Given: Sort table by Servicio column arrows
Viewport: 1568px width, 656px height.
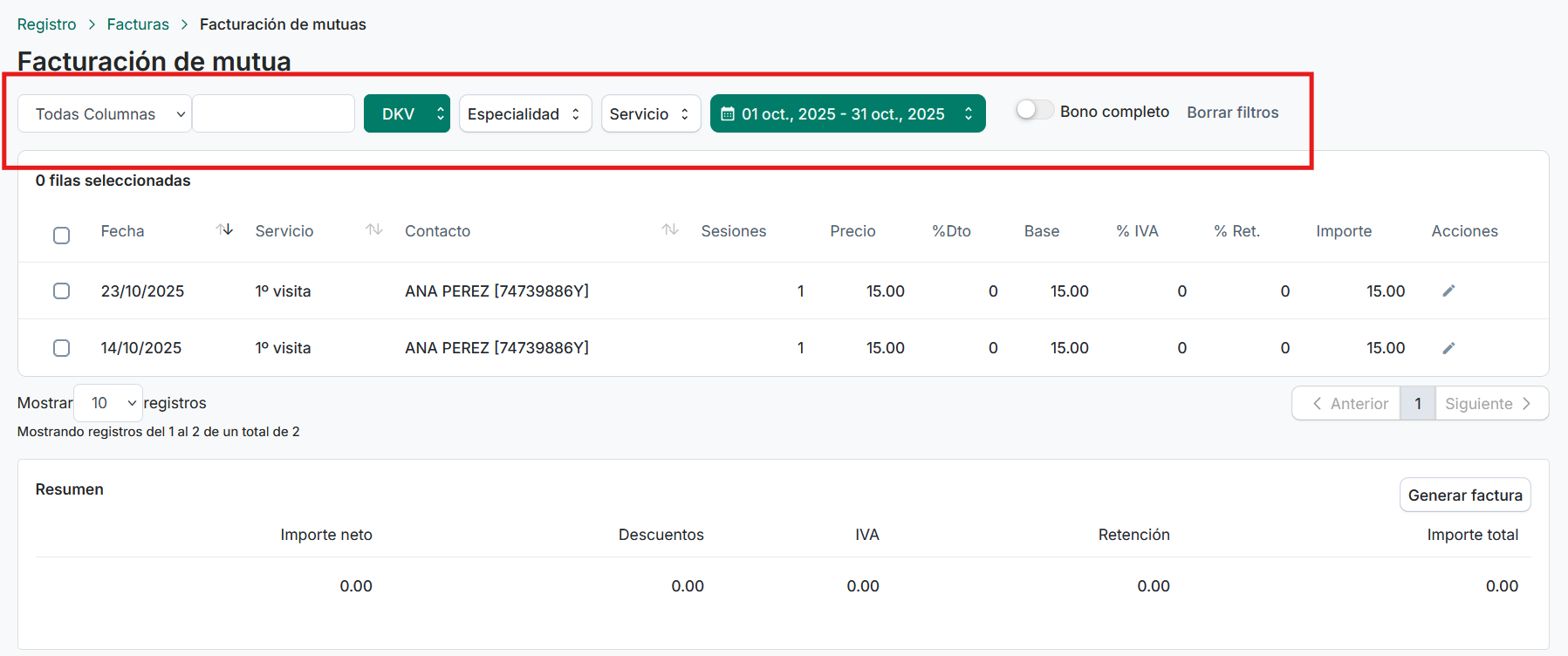Looking at the screenshot, I should pyautogui.click(x=374, y=230).
